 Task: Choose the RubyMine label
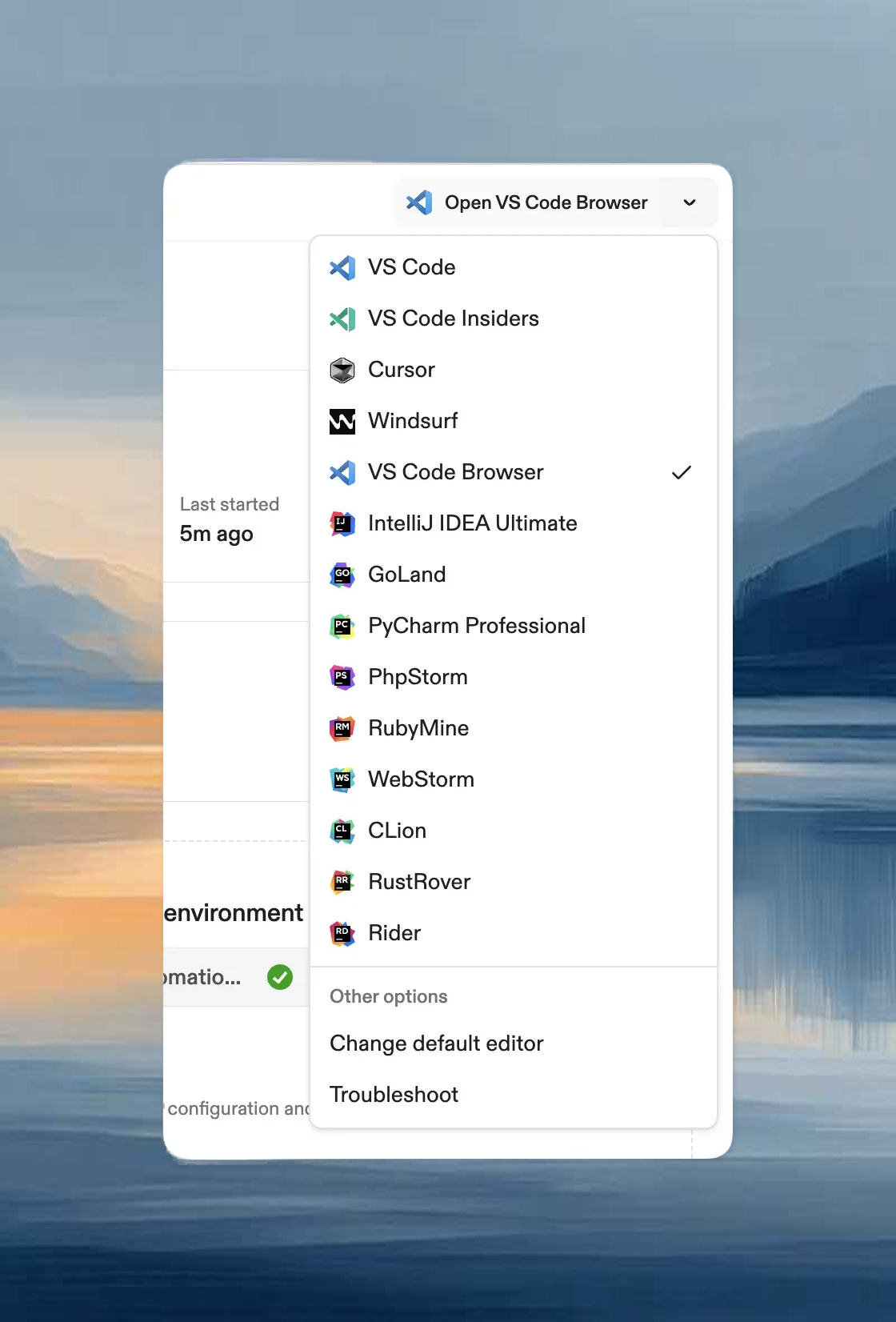[418, 728]
